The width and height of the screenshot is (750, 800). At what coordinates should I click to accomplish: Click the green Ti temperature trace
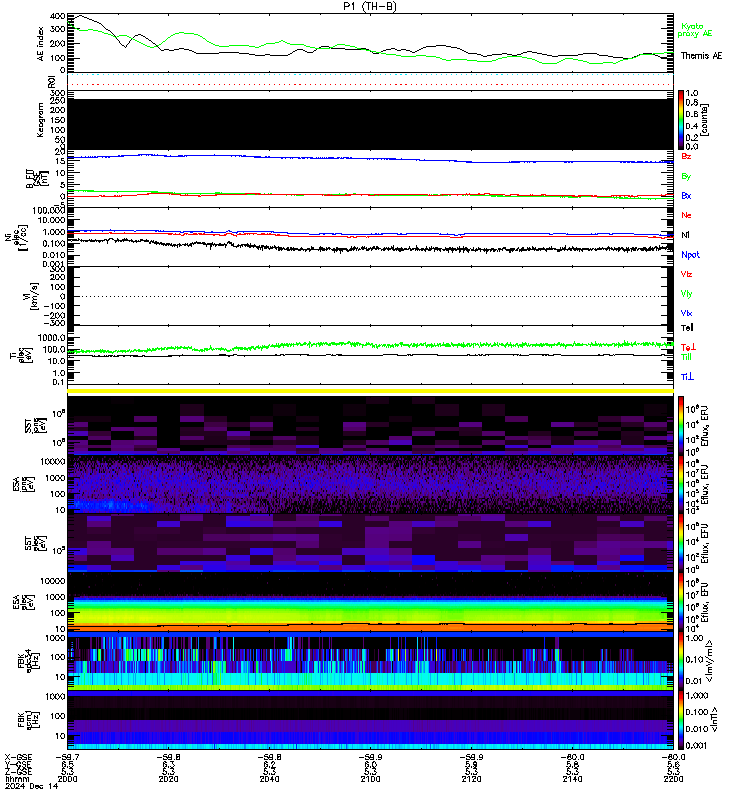pyautogui.click(x=370, y=345)
